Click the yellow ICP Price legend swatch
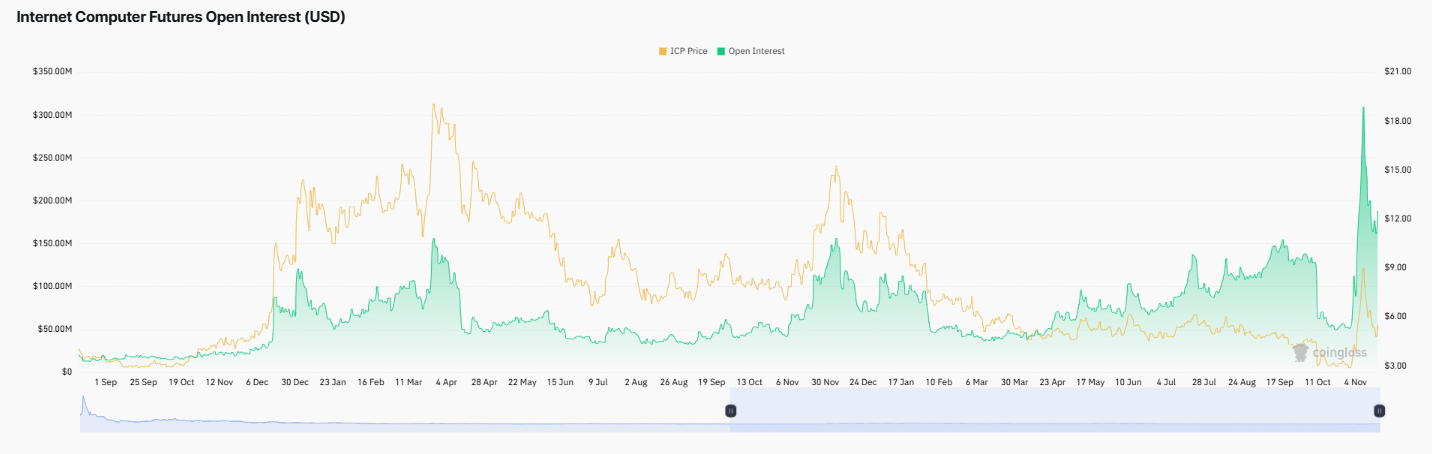The image size is (1432, 454). [x=661, y=51]
